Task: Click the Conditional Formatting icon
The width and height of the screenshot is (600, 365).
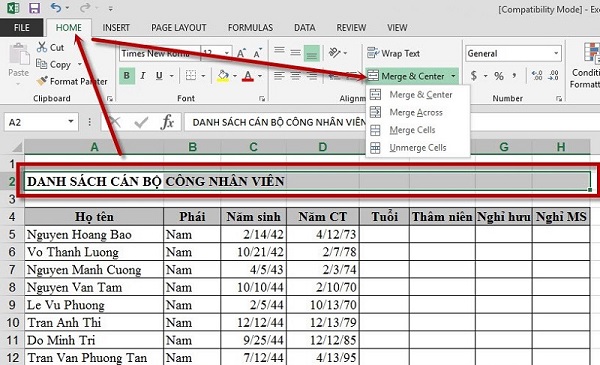Action: (x=592, y=53)
